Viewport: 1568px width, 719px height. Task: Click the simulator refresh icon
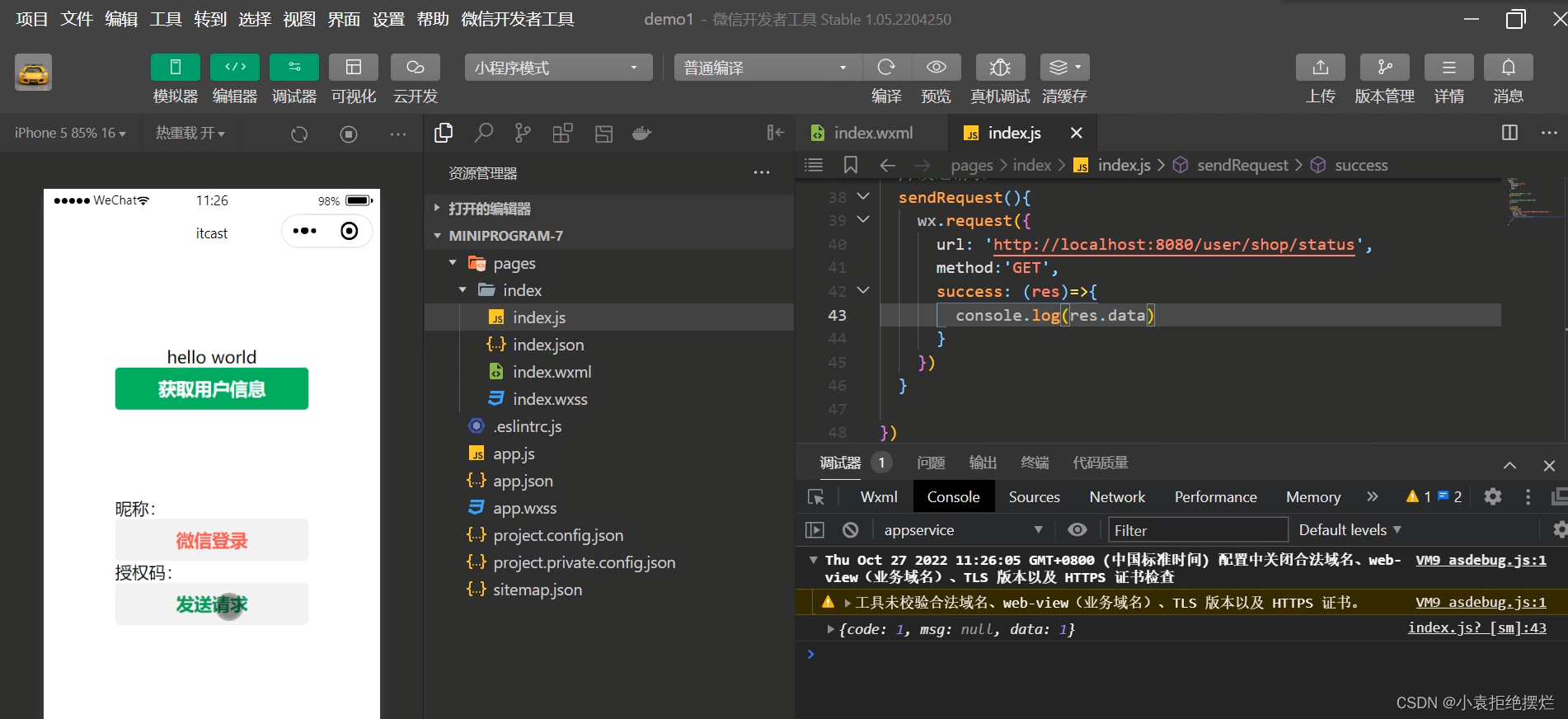[x=299, y=134]
